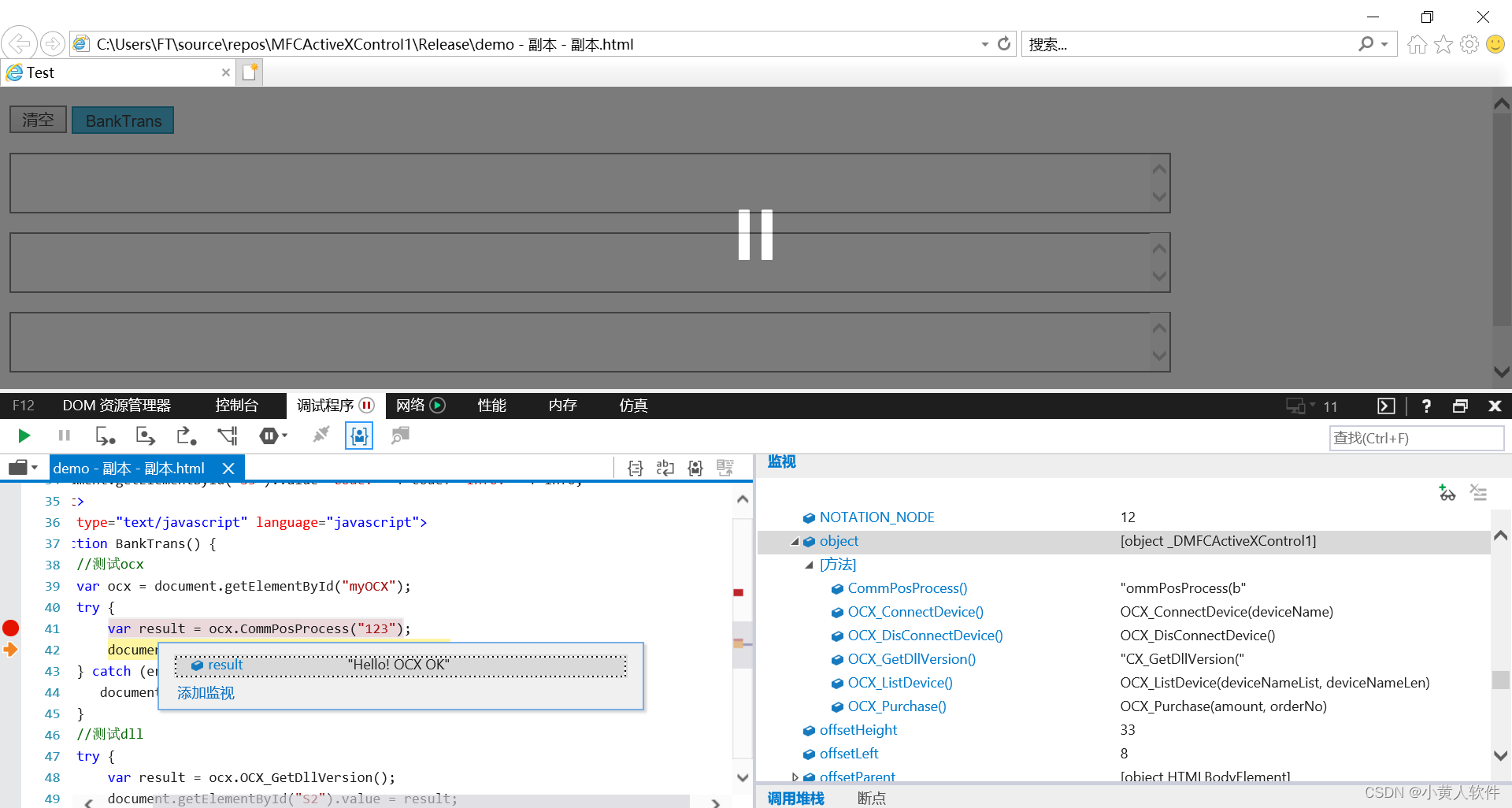Click the browser Home icon
Viewport: 1512px width, 808px height.
pyautogui.click(x=1417, y=44)
